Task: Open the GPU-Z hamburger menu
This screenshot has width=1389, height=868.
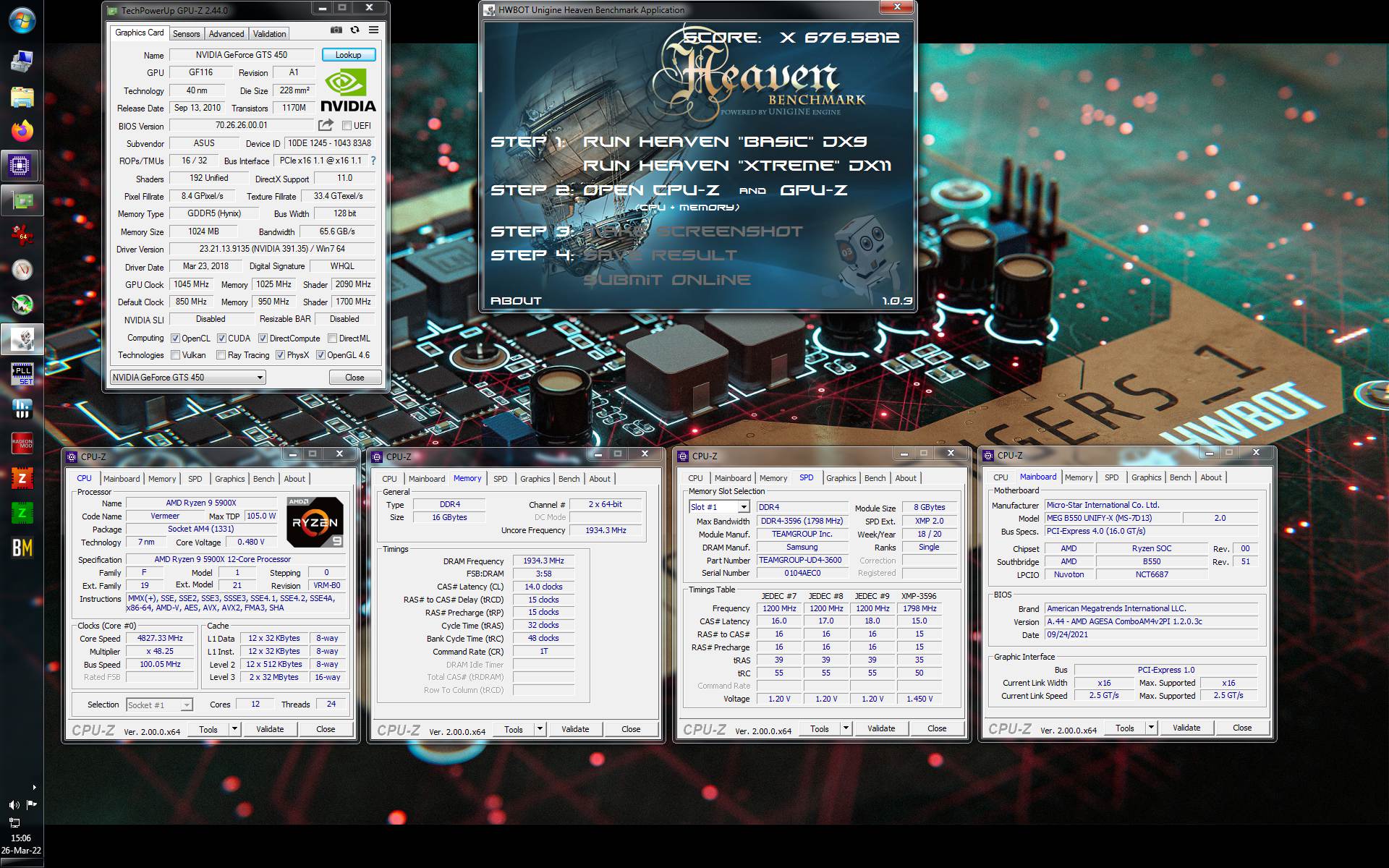Action: 373,30
